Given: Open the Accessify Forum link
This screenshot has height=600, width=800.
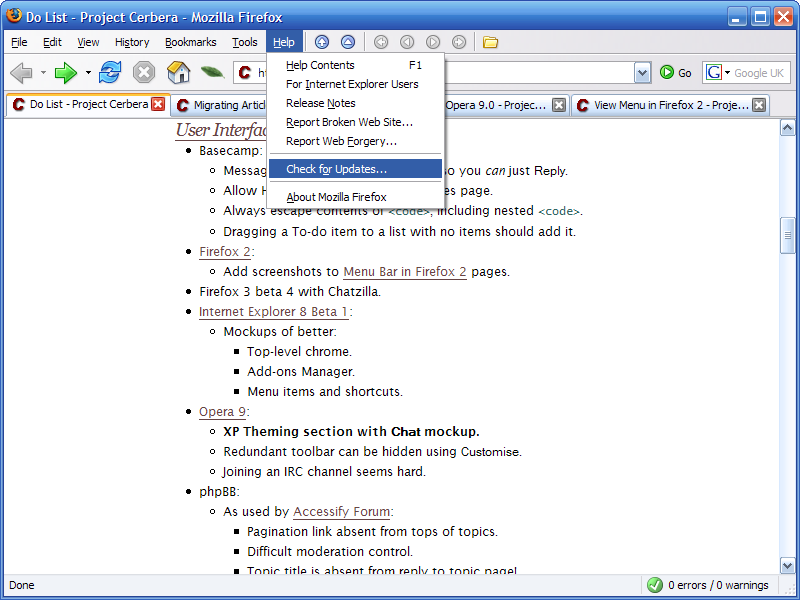Looking at the screenshot, I should click(x=342, y=512).
